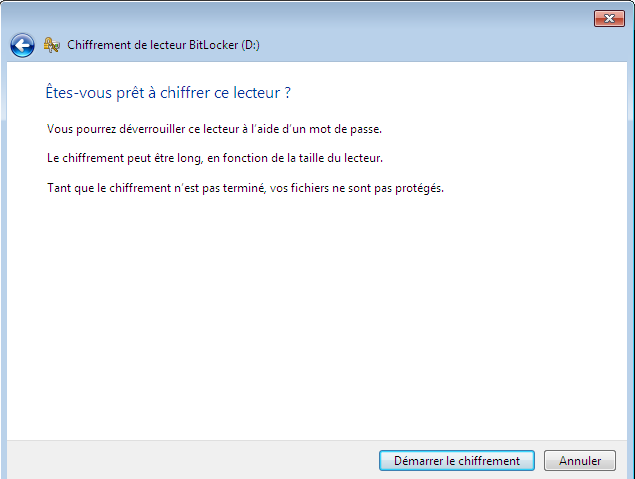Click the heading Êtes-vous prêt à chiffrer ce lecteur
The width and height of the screenshot is (635, 479).
click(168, 93)
